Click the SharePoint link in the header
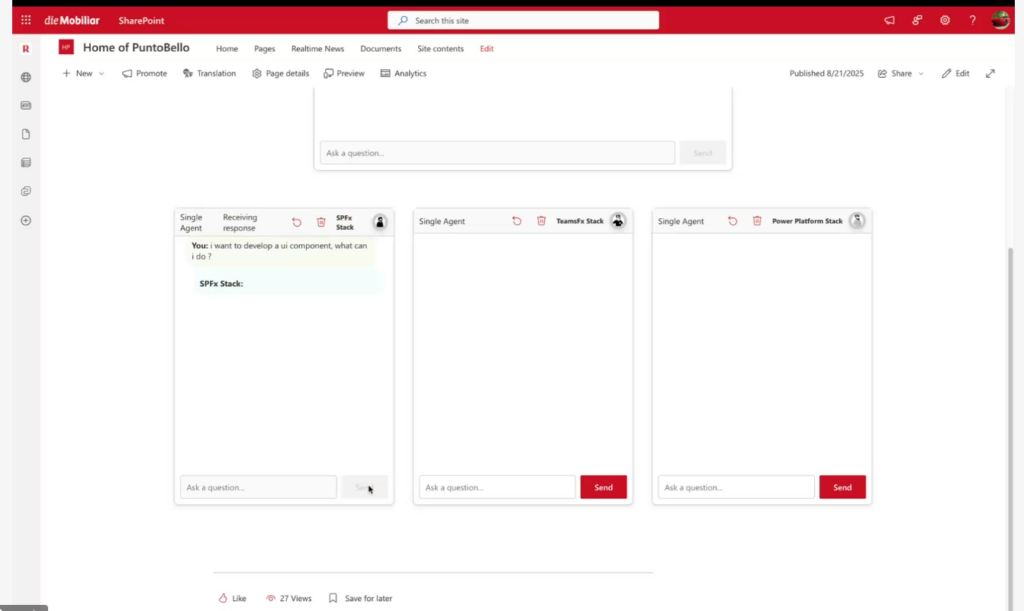Image resolution: width=1024 pixels, height=611 pixels. (x=141, y=20)
